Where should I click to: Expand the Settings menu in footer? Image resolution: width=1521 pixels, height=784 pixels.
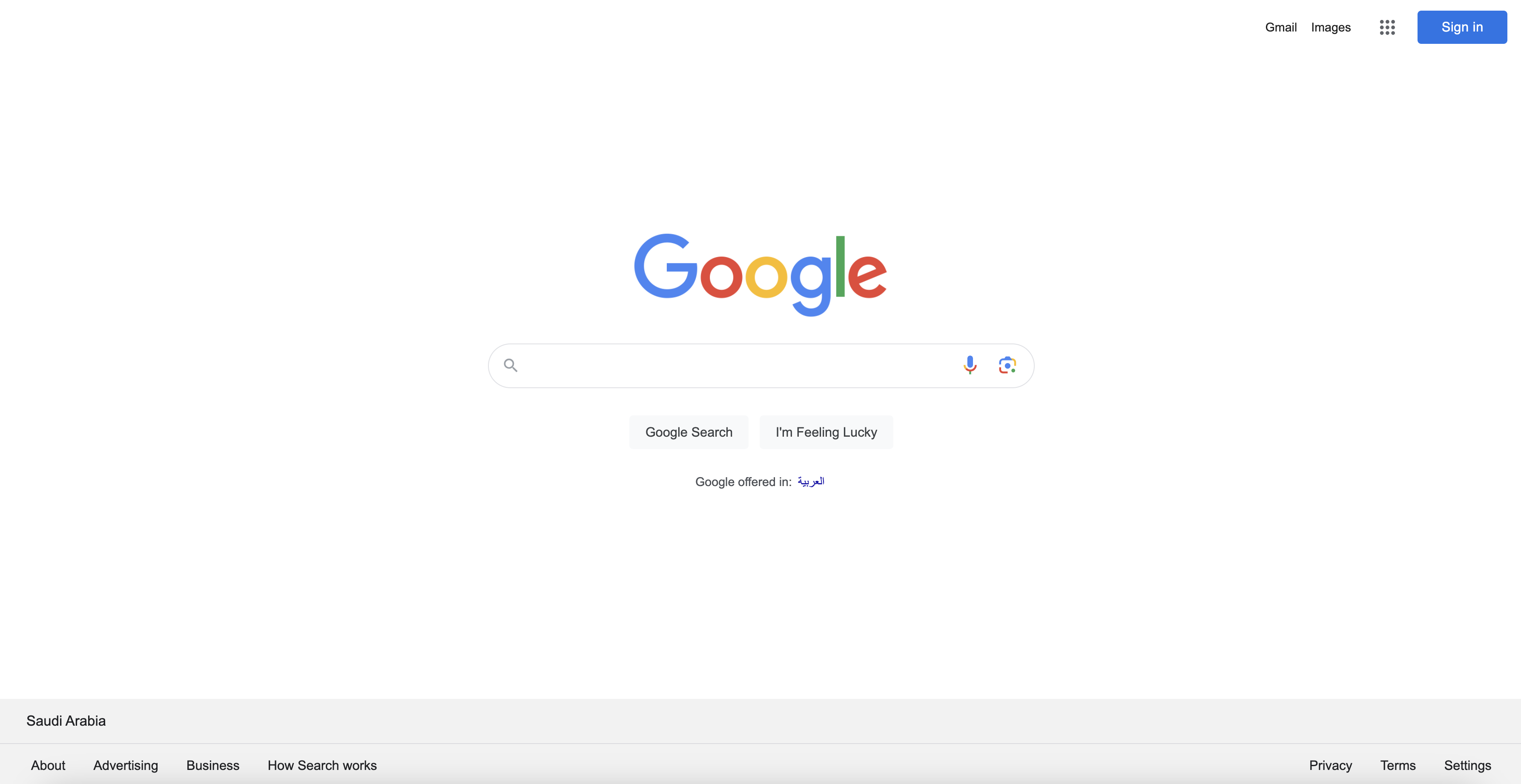point(1467,765)
